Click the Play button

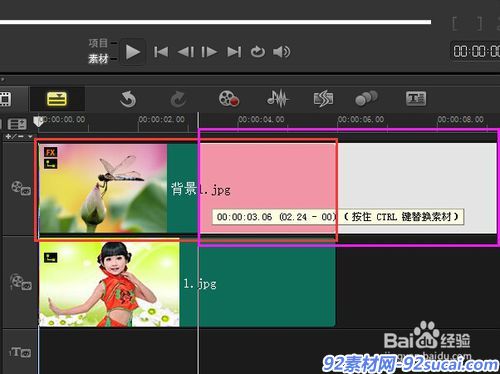pos(133,52)
